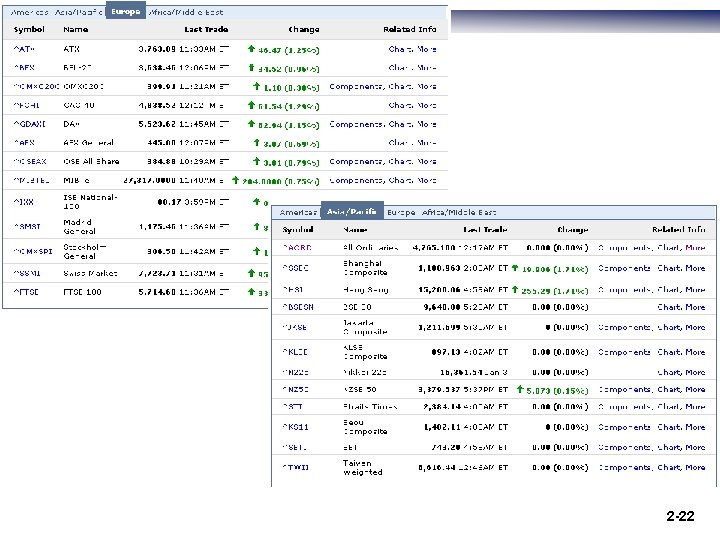Open the ^AORD symbol link
The width and height of the screenshot is (720, 540).
(297, 248)
